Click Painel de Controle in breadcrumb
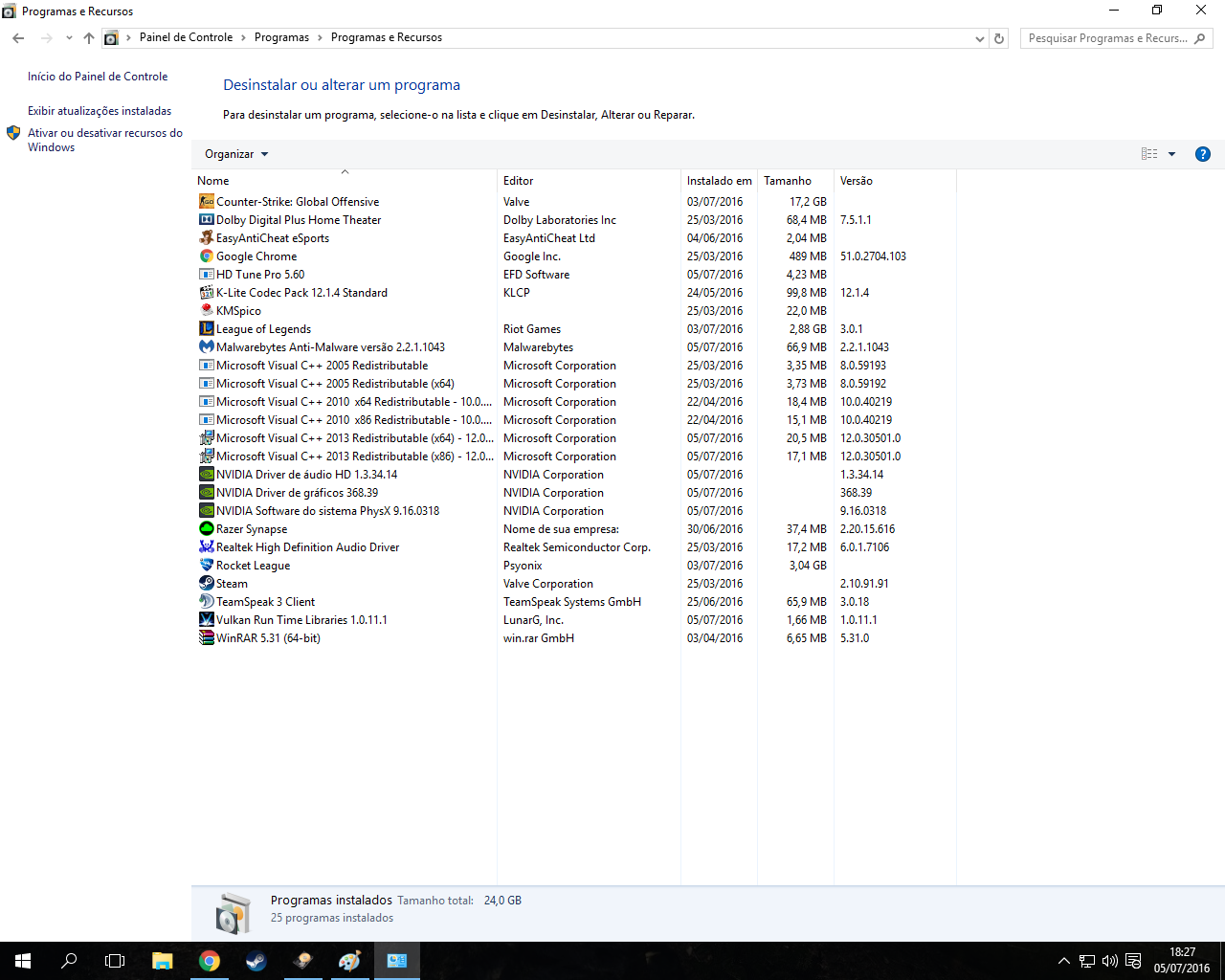Image resolution: width=1225 pixels, height=980 pixels. click(186, 38)
